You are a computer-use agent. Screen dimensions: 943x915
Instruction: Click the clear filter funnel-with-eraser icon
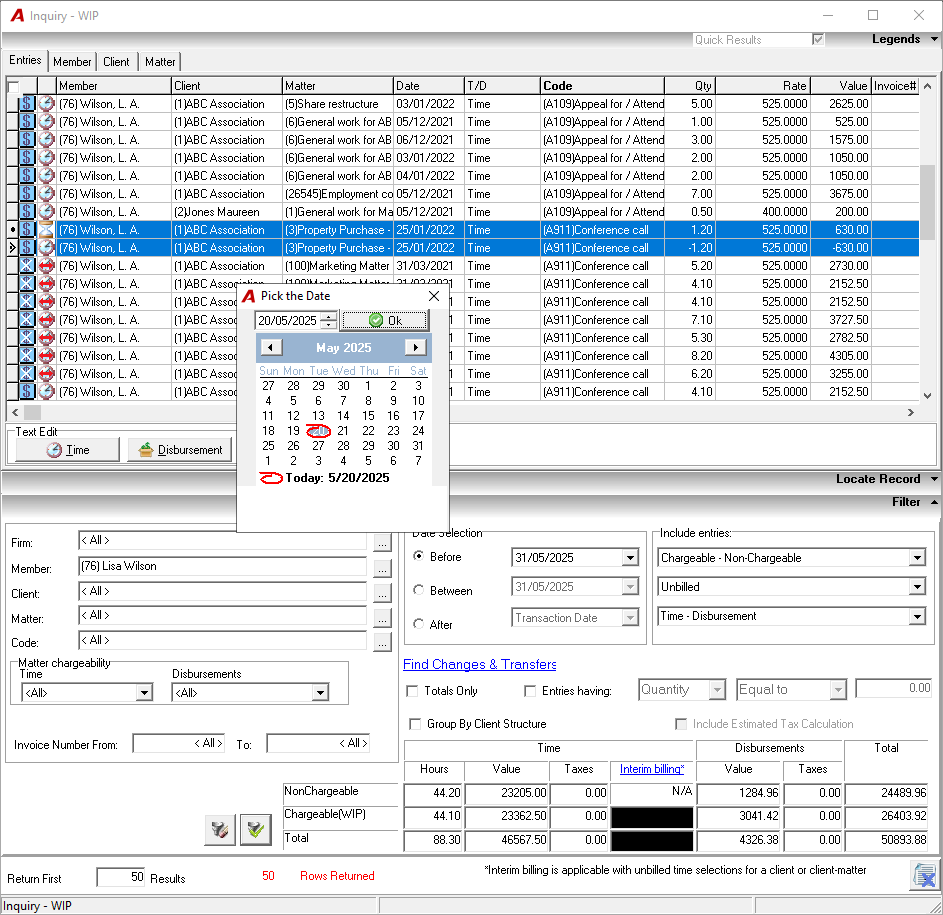coord(220,830)
